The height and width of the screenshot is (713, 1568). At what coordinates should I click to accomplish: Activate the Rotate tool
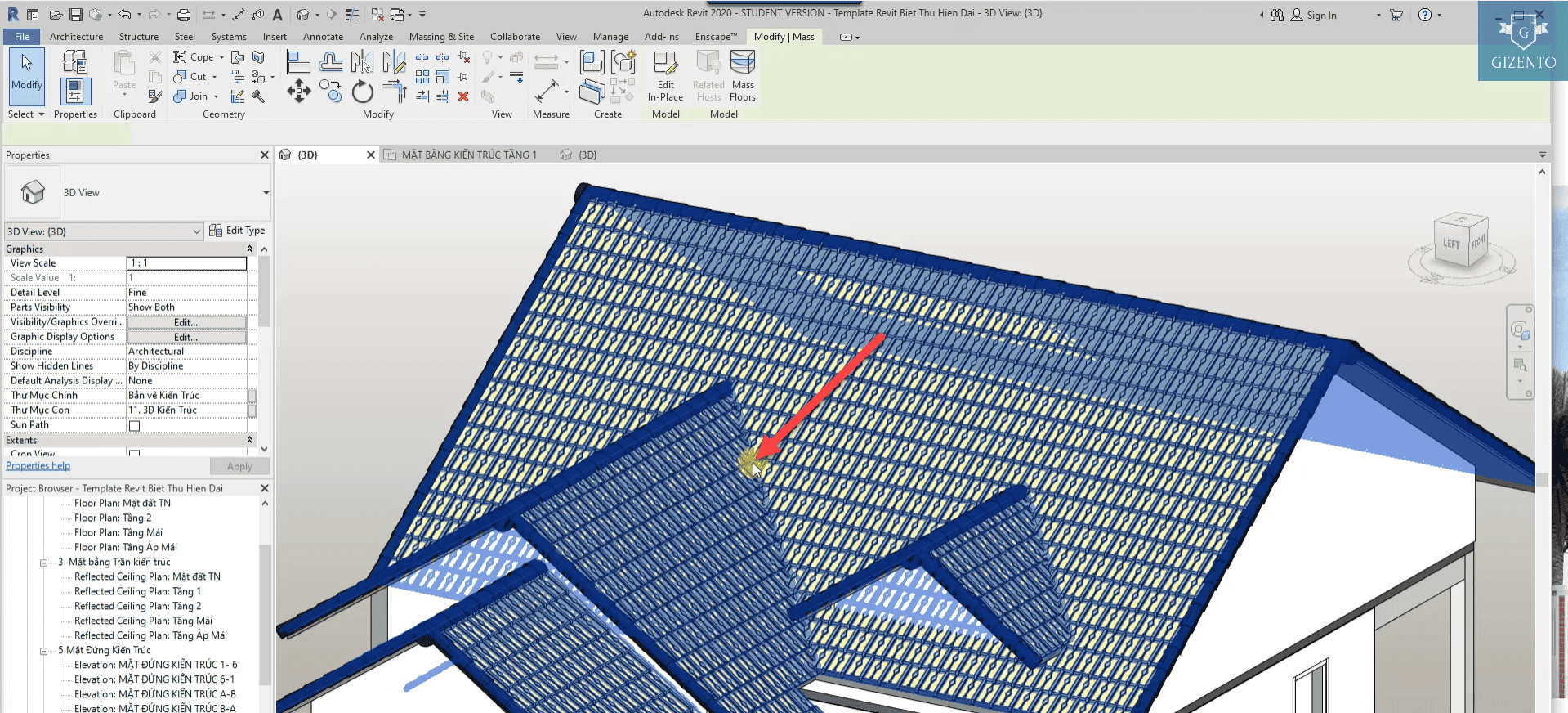(362, 91)
